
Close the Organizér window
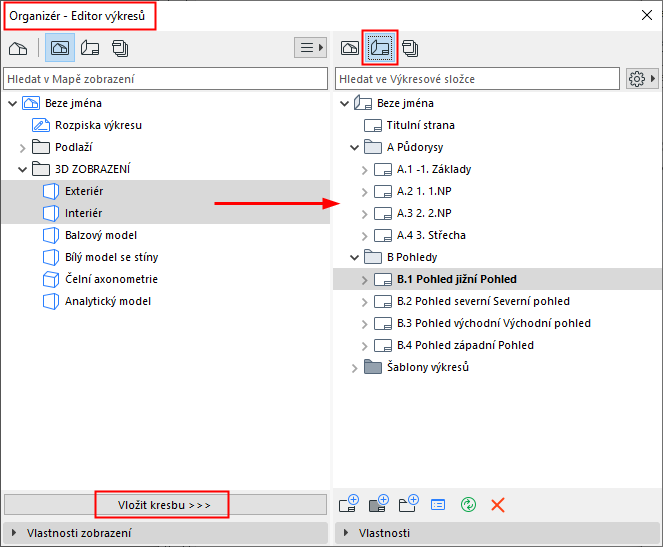(x=647, y=15)
